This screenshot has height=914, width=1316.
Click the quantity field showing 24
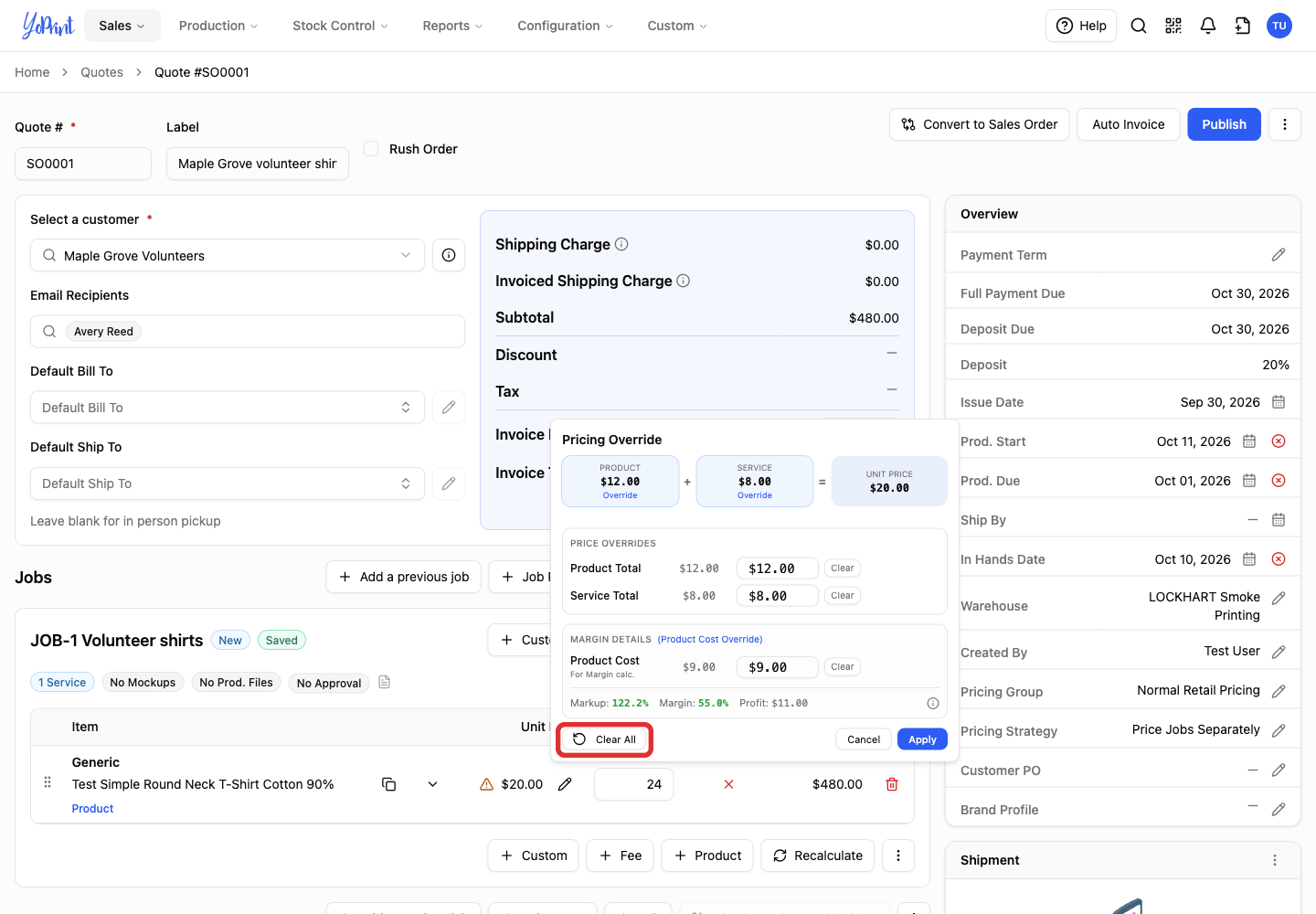tap(634, 784)
